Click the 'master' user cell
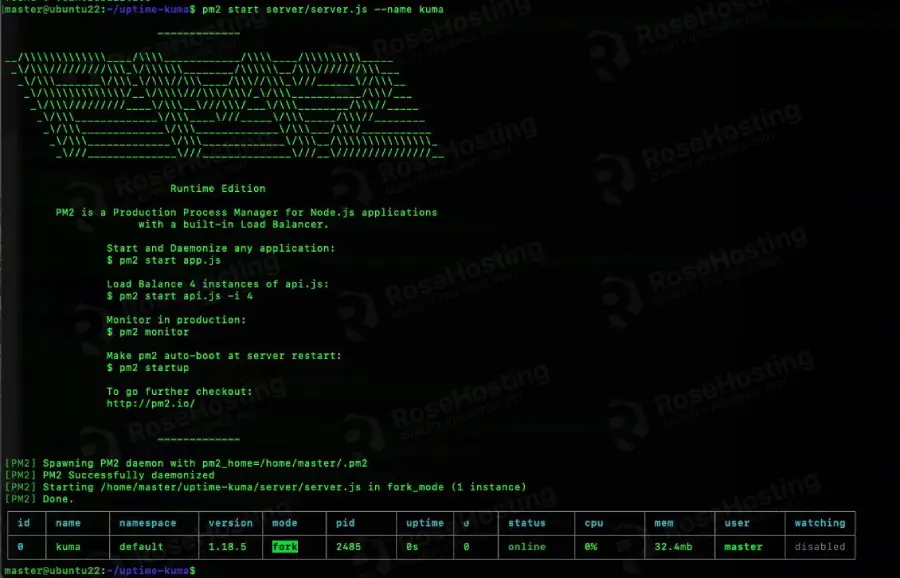 point(743,547)
